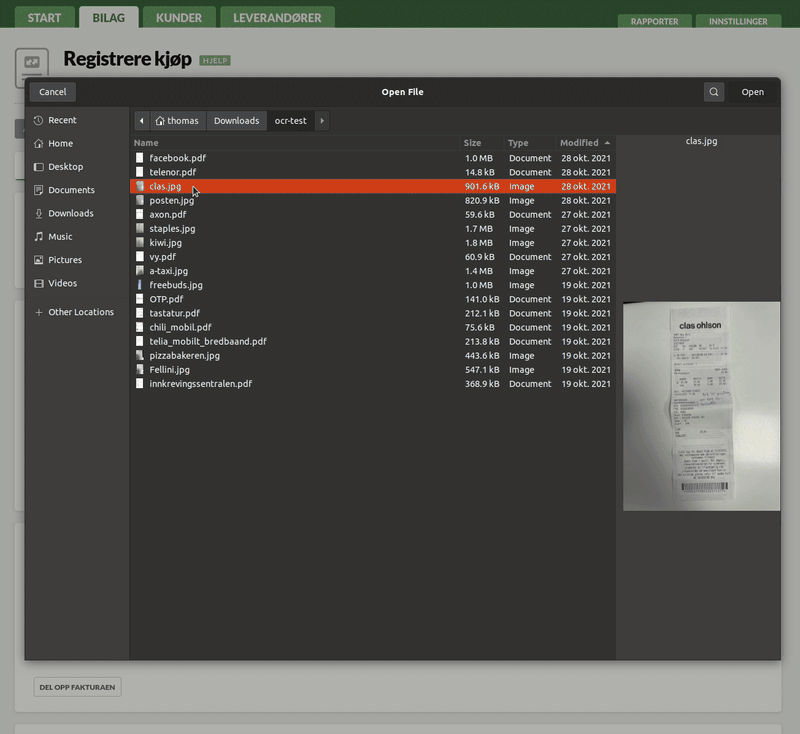Click the DEL OPP FAKTURAEN button
The image size is (800, 734).
[x=78, y=687]
